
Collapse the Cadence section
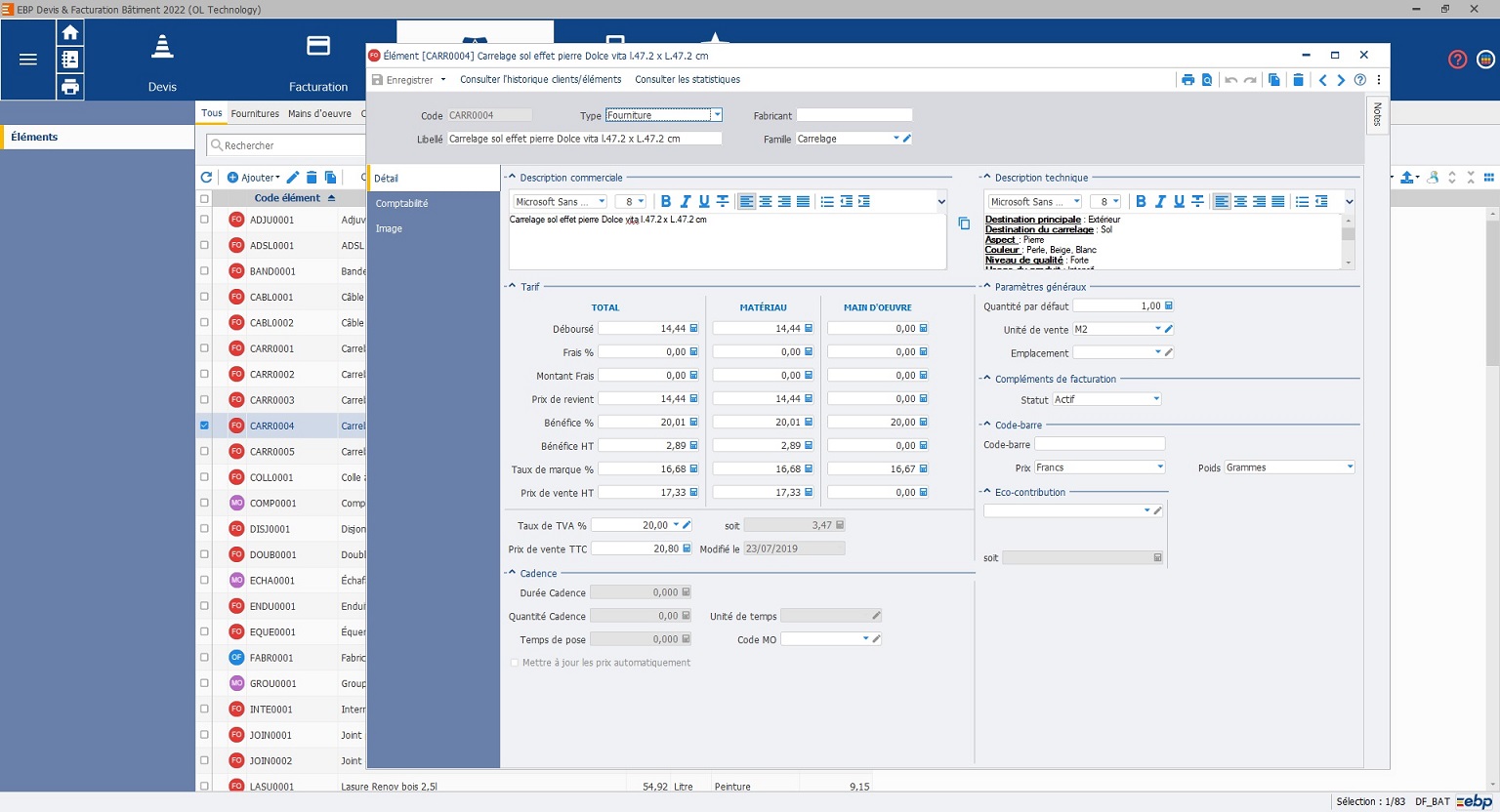click(511, 574)
